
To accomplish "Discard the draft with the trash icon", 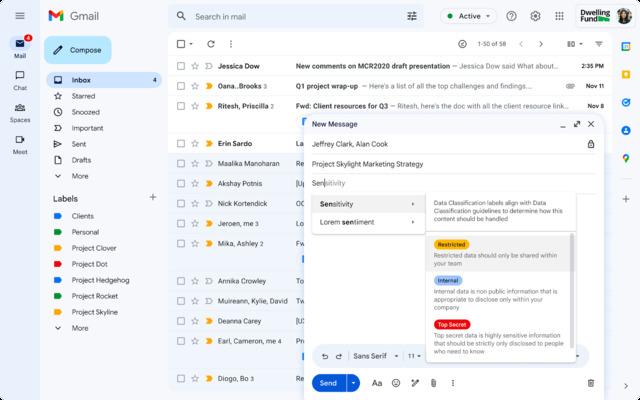I will (x=590, y=383).
